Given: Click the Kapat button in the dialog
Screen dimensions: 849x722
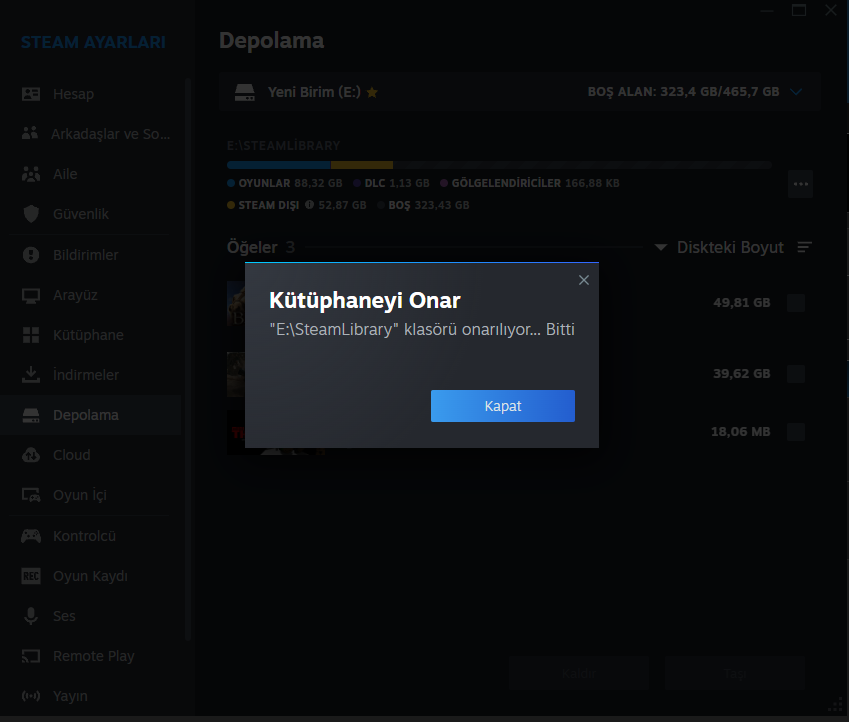Looking at the screenshot, I should (502, 406).
